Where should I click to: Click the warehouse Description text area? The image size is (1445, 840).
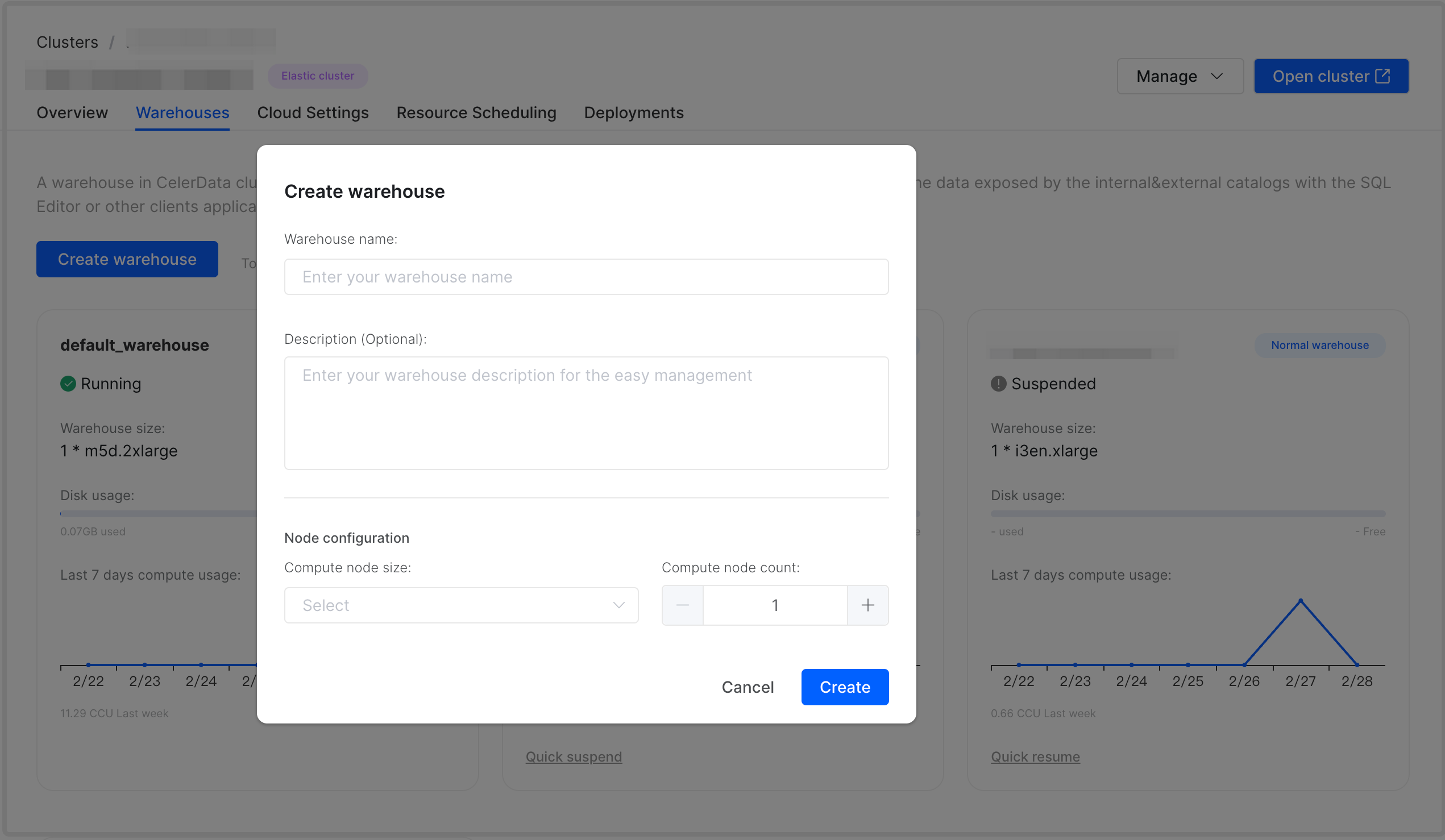pos(586,413)
